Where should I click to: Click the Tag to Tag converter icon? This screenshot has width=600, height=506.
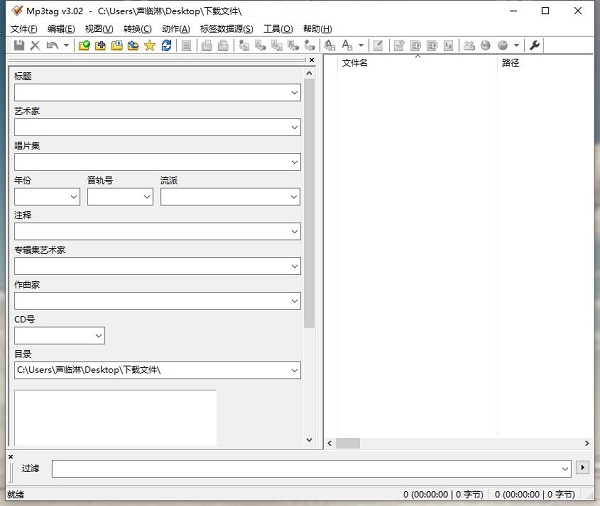310,45
